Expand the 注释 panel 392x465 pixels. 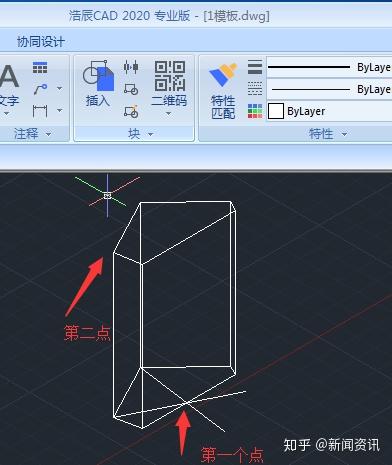coord(33,134)
